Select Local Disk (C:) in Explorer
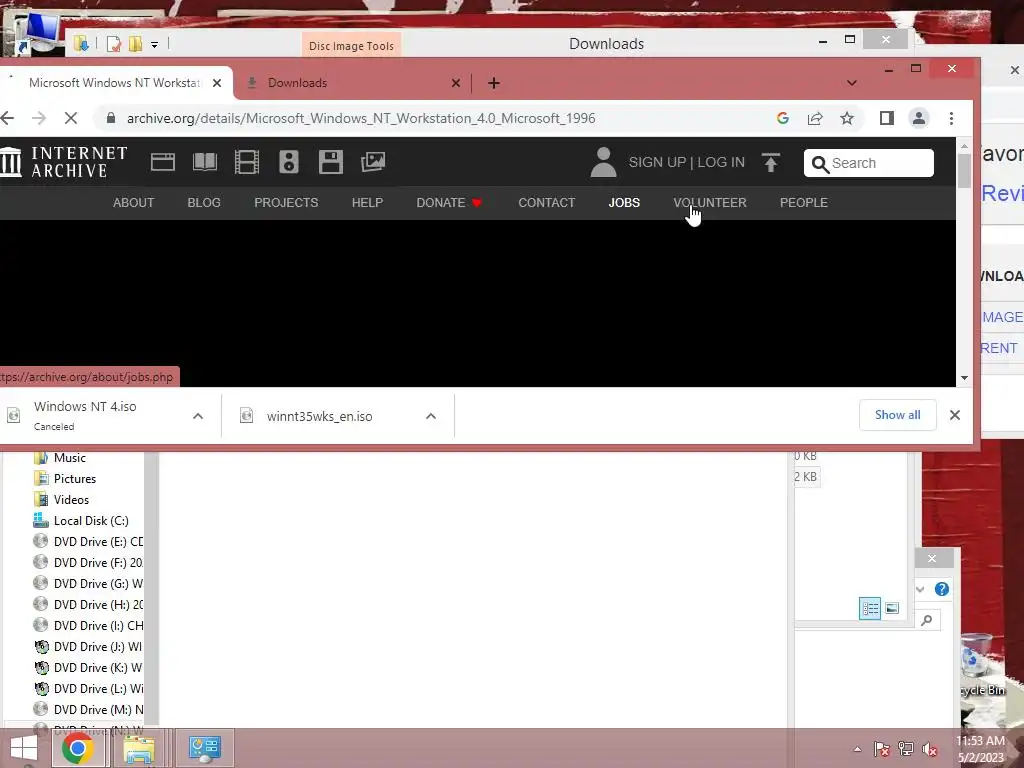Viewport: 1024px width, 768px height. click(91, 520)
